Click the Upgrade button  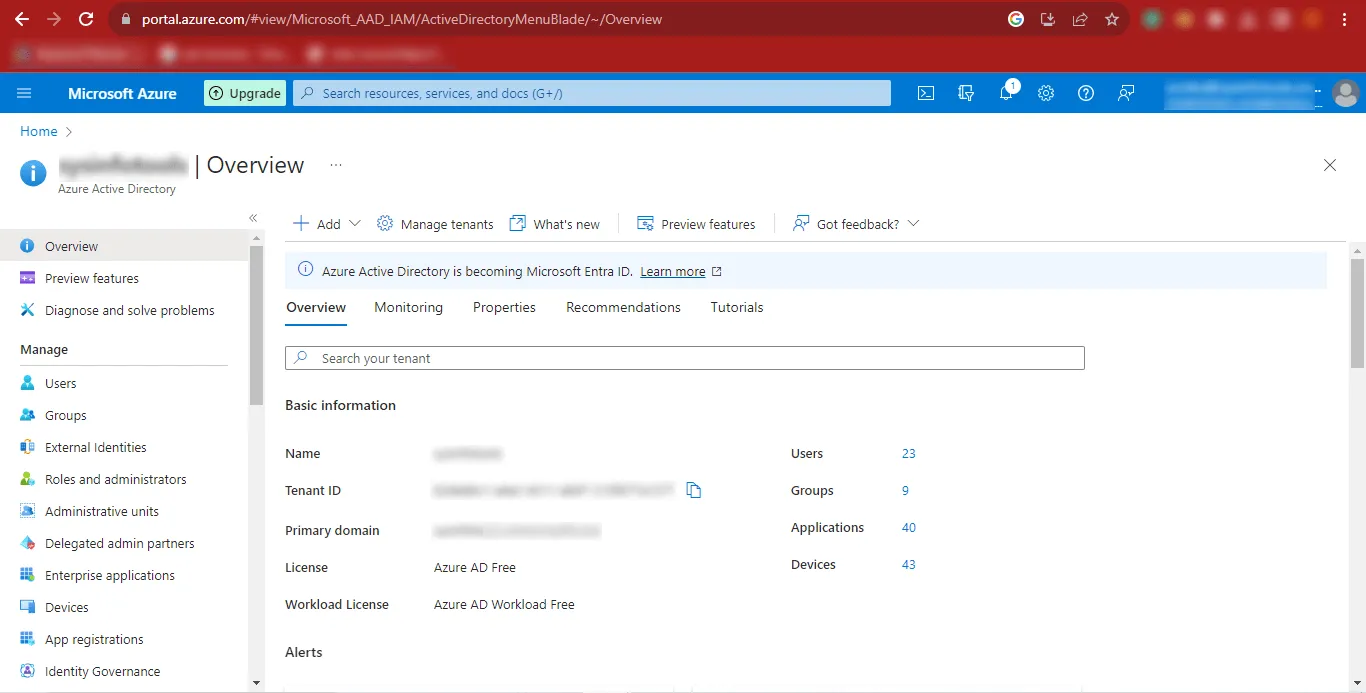(244, 93)
